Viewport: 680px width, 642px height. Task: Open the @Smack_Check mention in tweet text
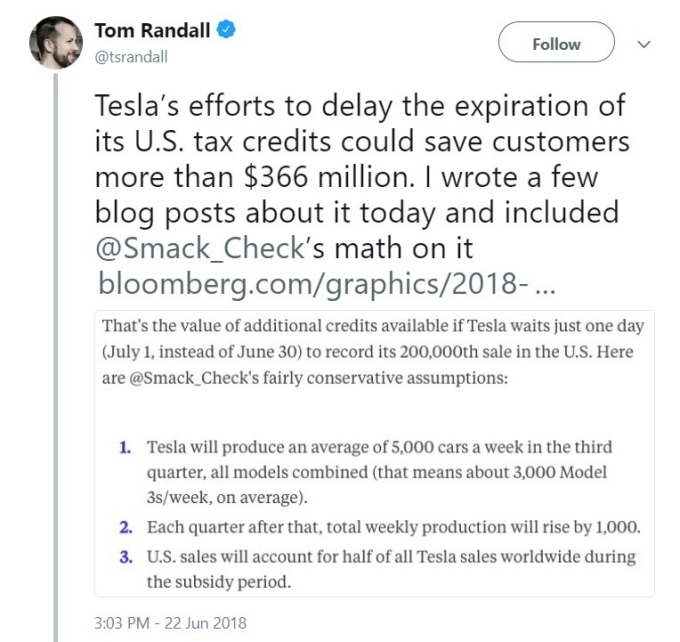[199, 248]
